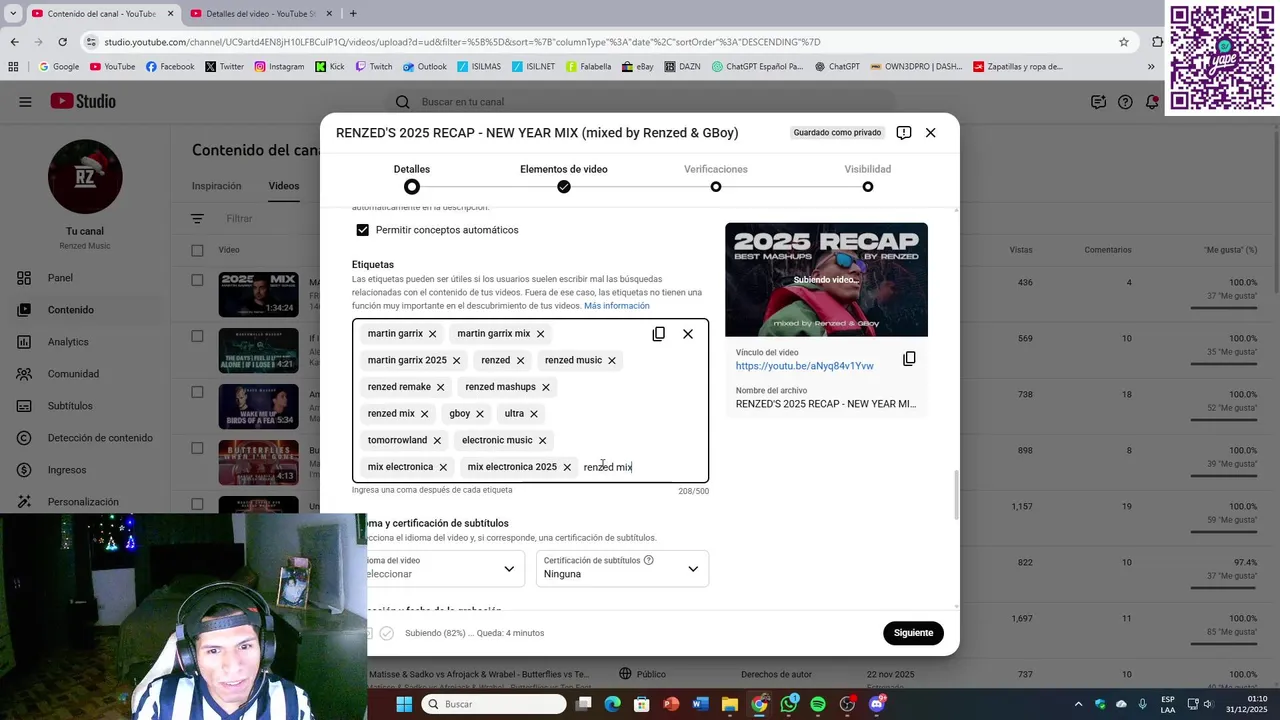The image size is (1280, 720).
Task: Open Subtítulos in the sidebar
Action: coord(70,406)
